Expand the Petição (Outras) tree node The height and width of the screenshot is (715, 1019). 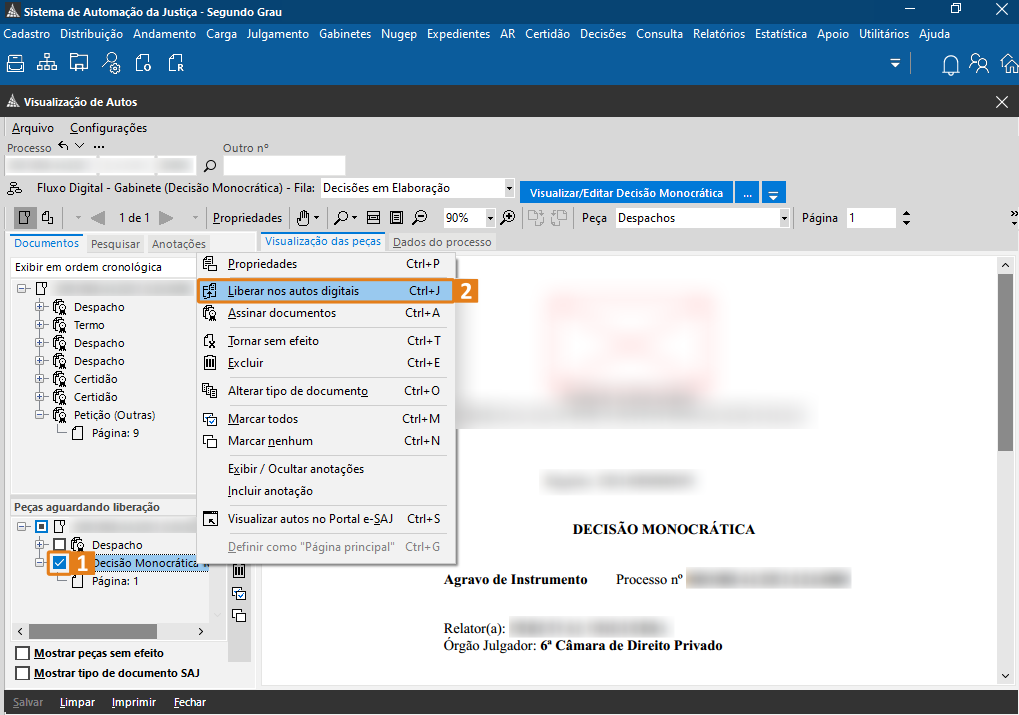pyautogui.click(x=41, y=415)
